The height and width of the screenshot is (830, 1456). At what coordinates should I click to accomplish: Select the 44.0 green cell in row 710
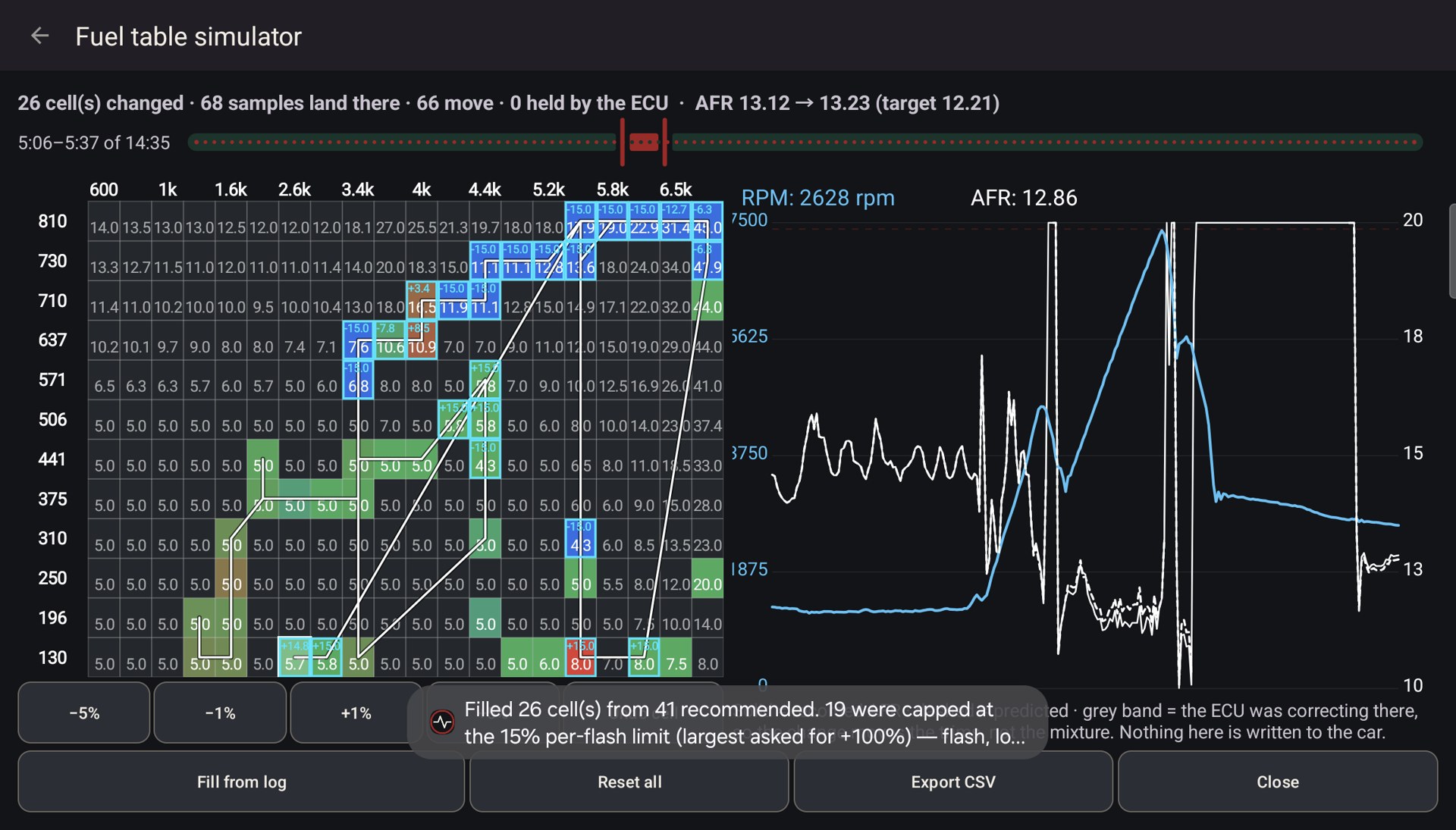point(708,300)
